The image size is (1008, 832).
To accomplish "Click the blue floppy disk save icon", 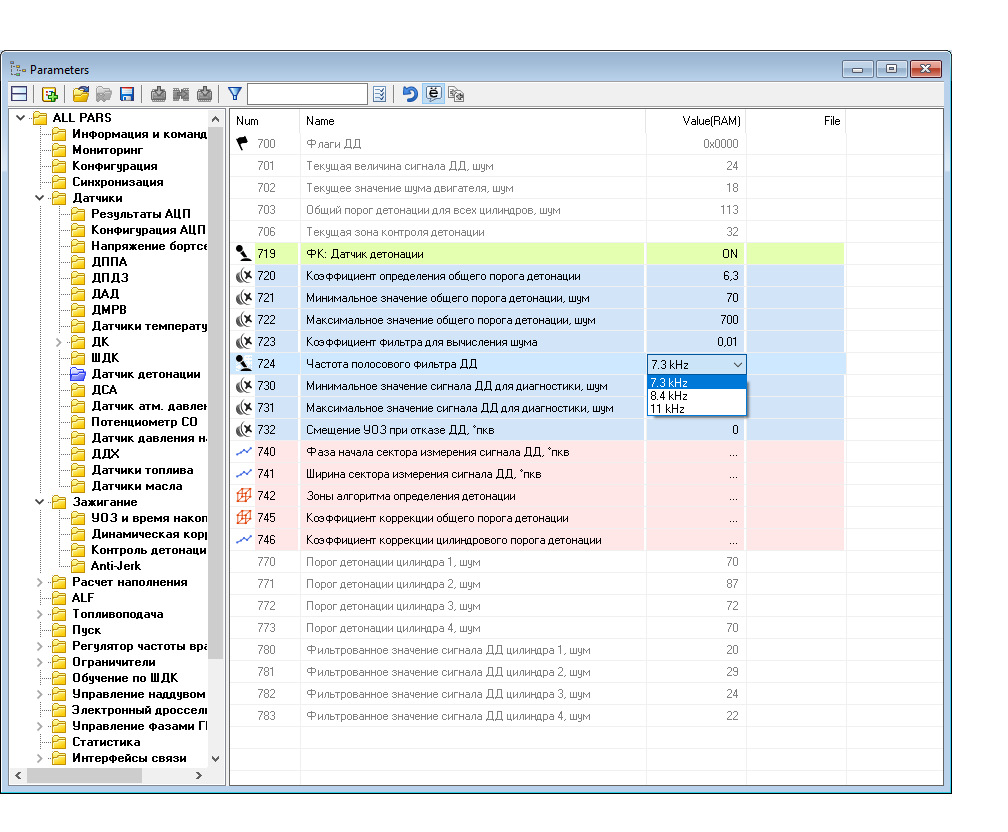I will click(x=127, y=94).
